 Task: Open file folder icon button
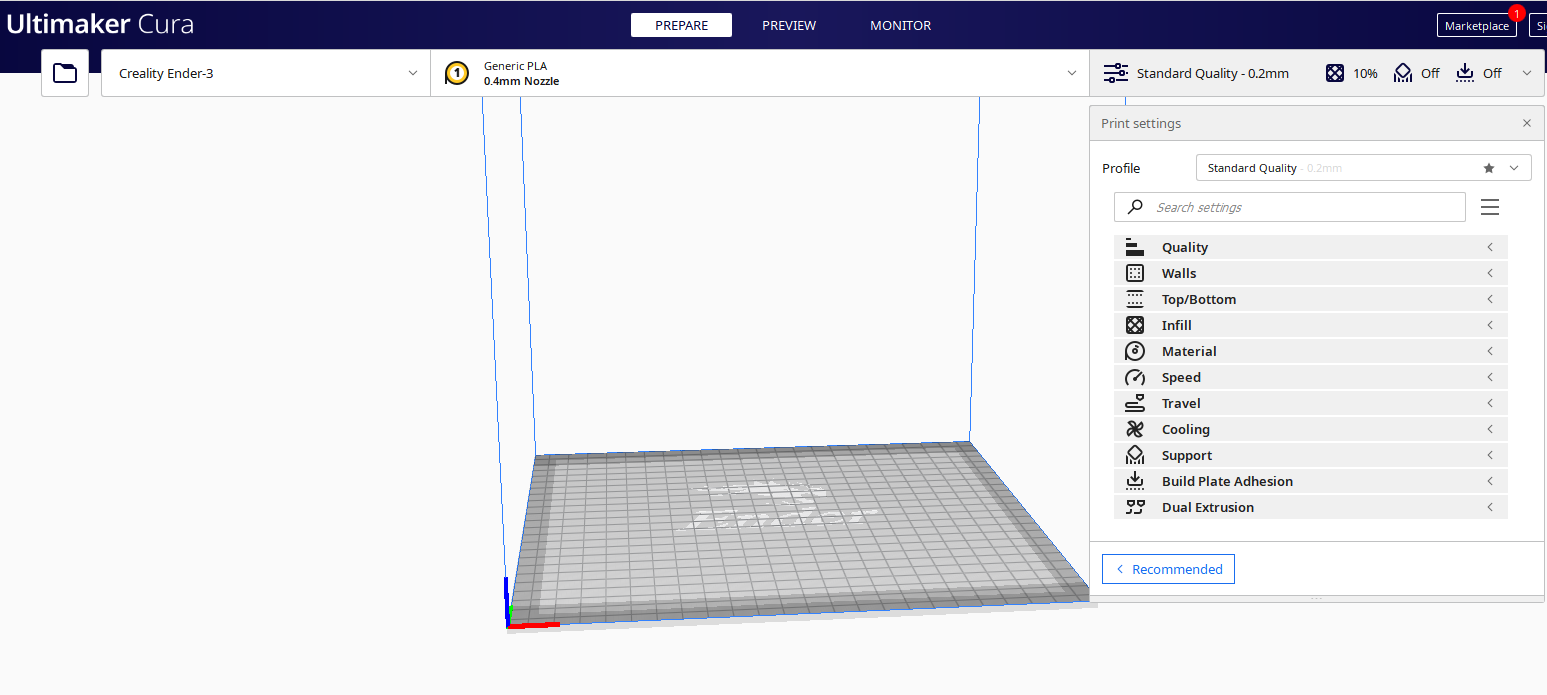(65, 73)
